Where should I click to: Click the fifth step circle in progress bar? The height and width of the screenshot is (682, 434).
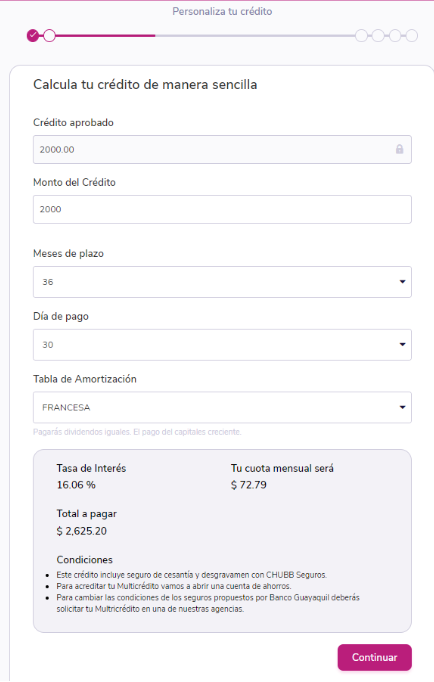click(x=395, y=35)
